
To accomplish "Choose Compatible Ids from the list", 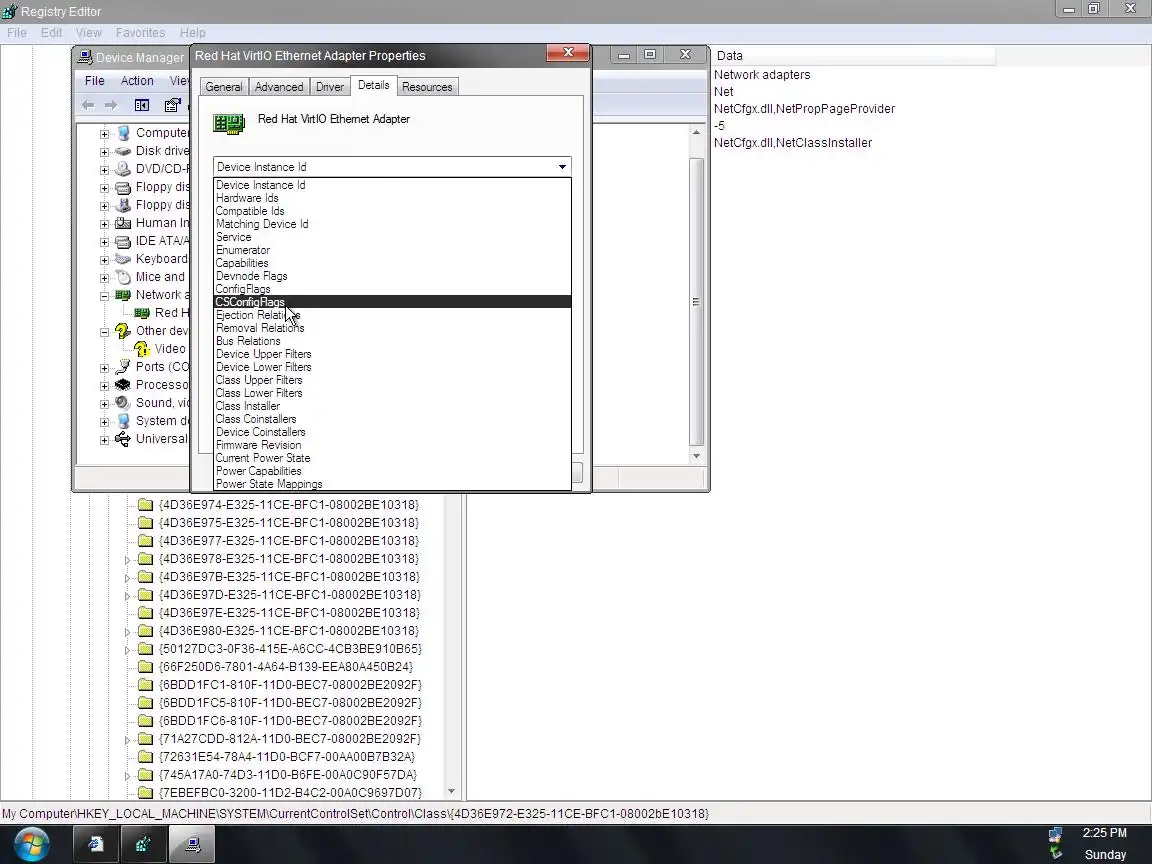I will (x=392, y=212).
